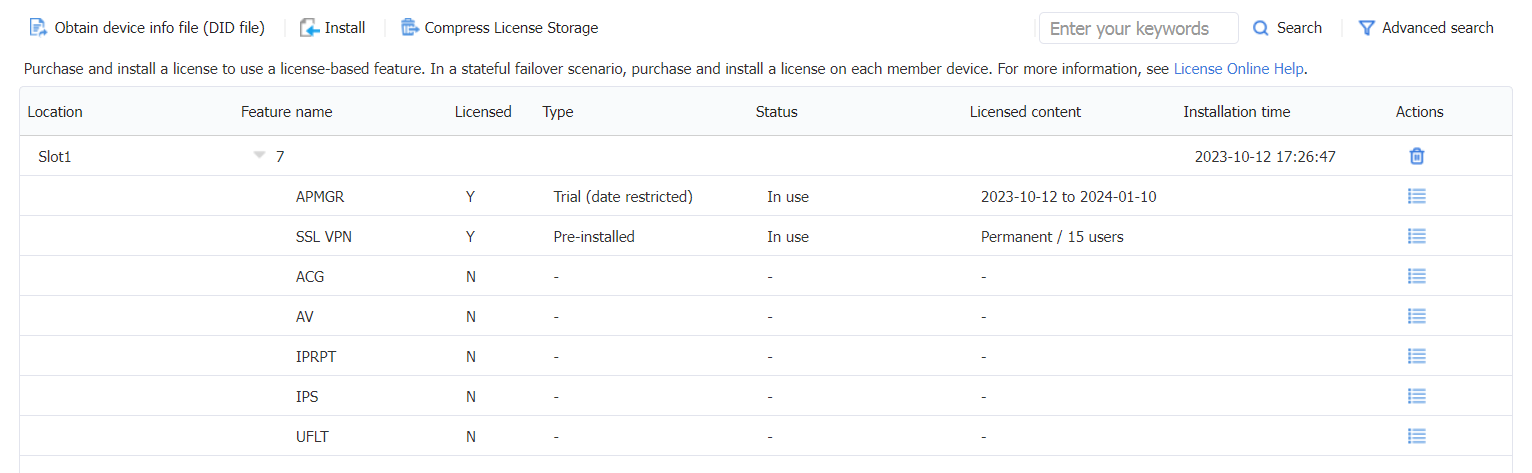Focus the Enter your keywords field
Viewport: 1532px width, 473px height.
tap(1139, 28)
